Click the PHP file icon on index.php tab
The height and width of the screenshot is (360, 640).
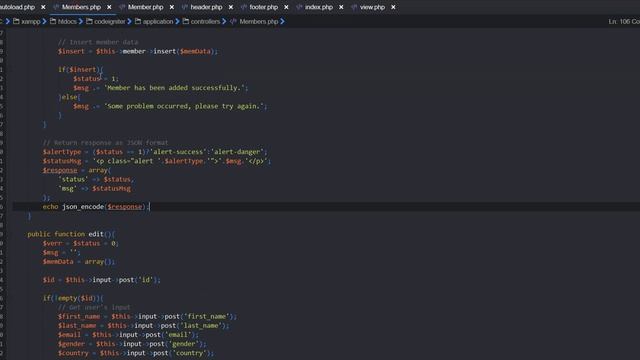(x=300, y=7)
